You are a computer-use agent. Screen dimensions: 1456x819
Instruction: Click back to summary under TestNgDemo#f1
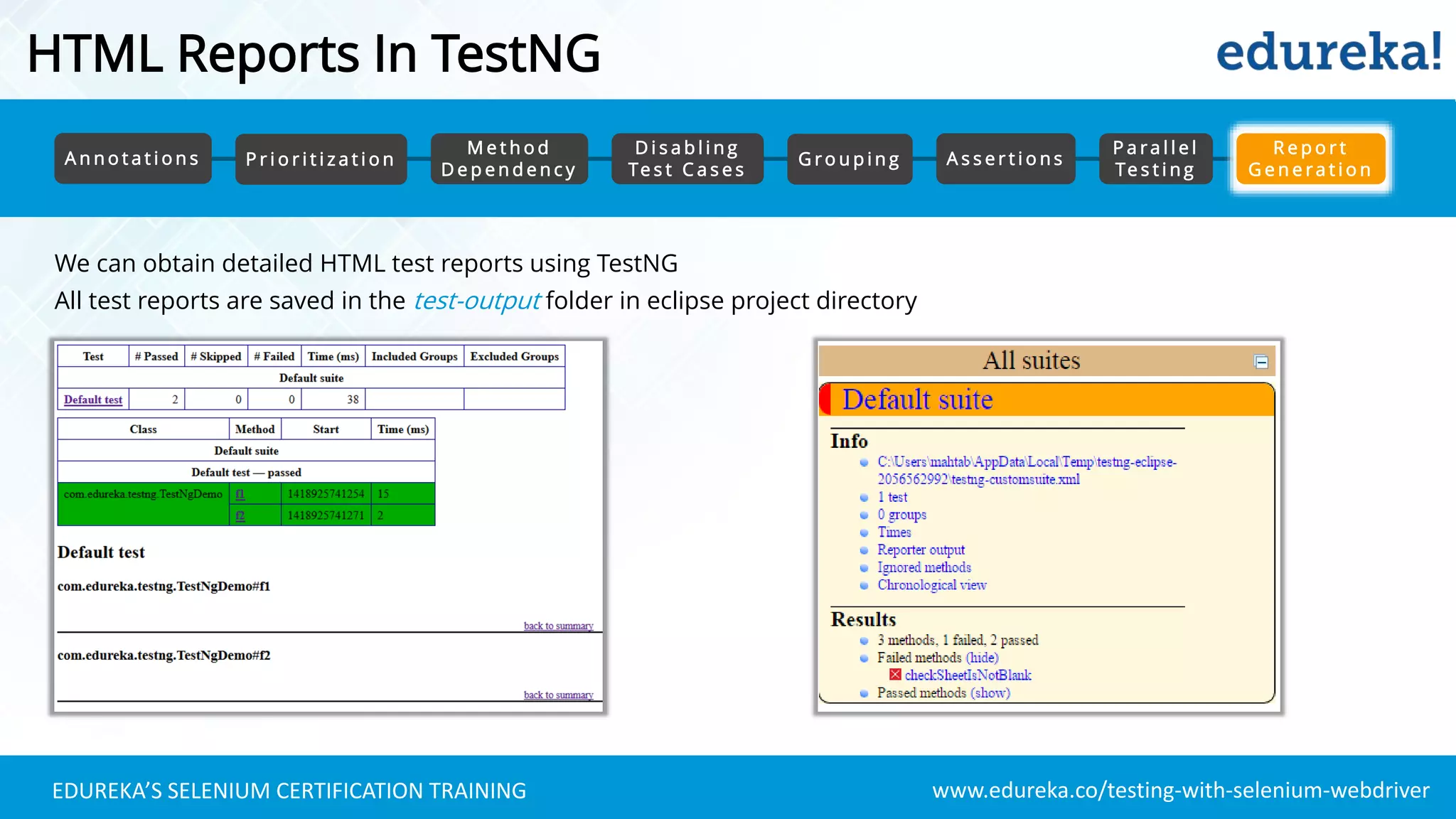click(x=558, y=626)
